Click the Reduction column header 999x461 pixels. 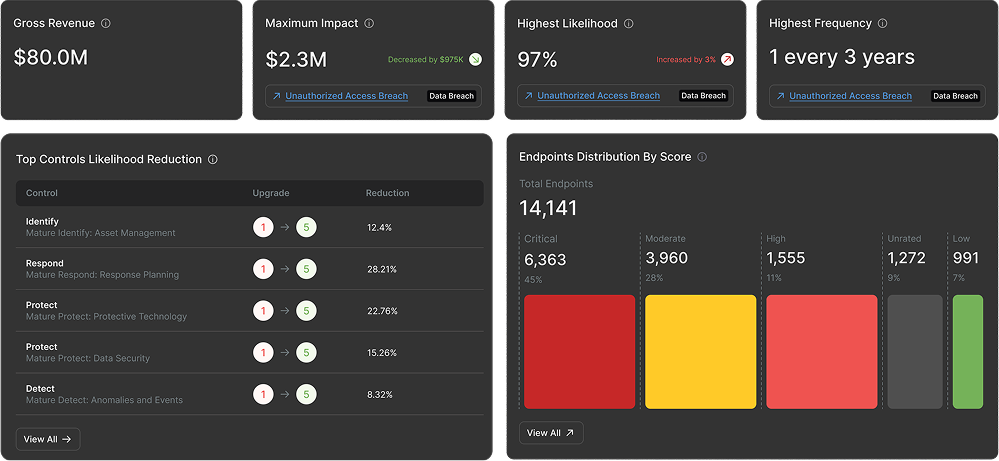387,193
